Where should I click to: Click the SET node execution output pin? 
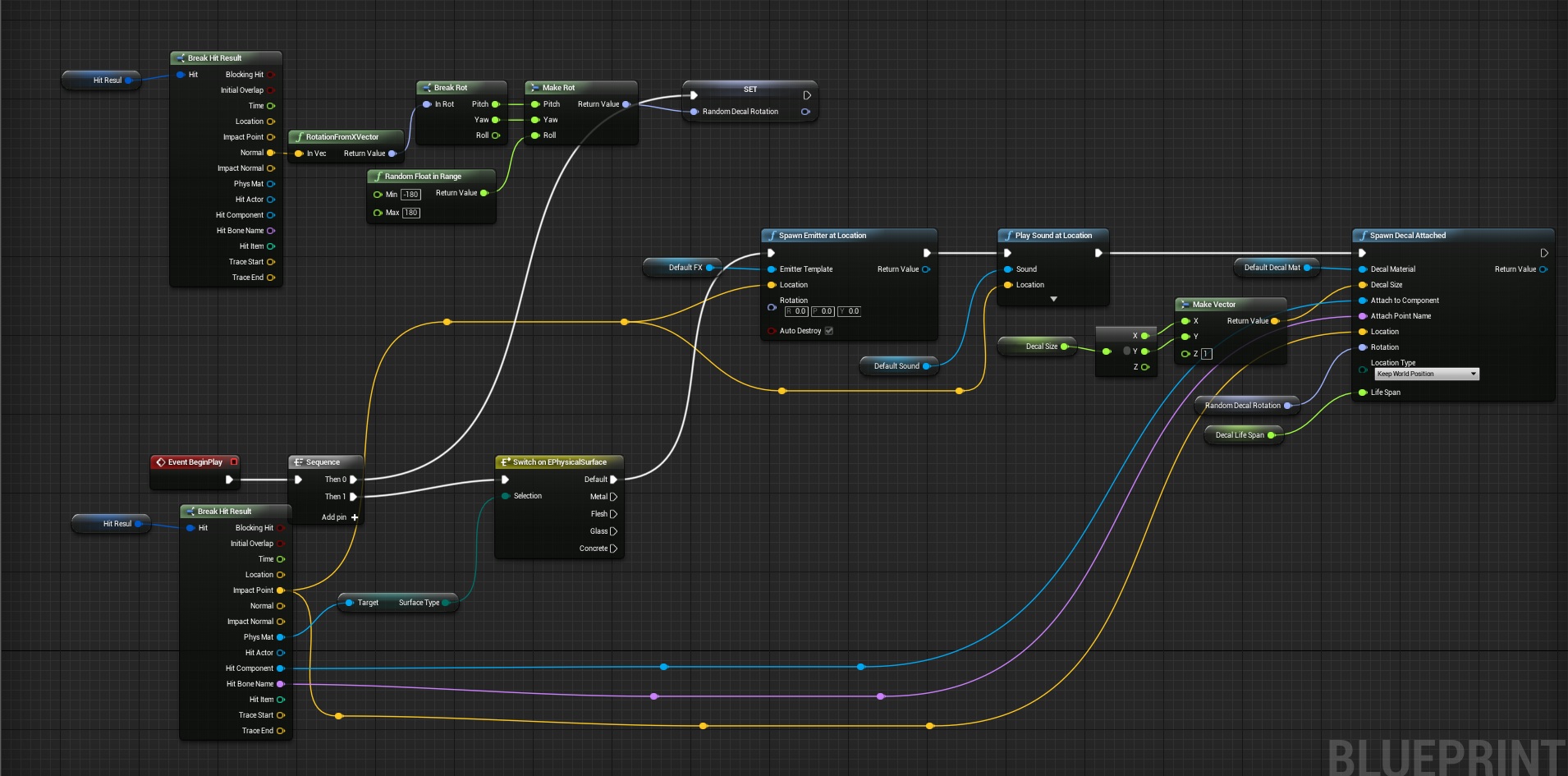807,95
